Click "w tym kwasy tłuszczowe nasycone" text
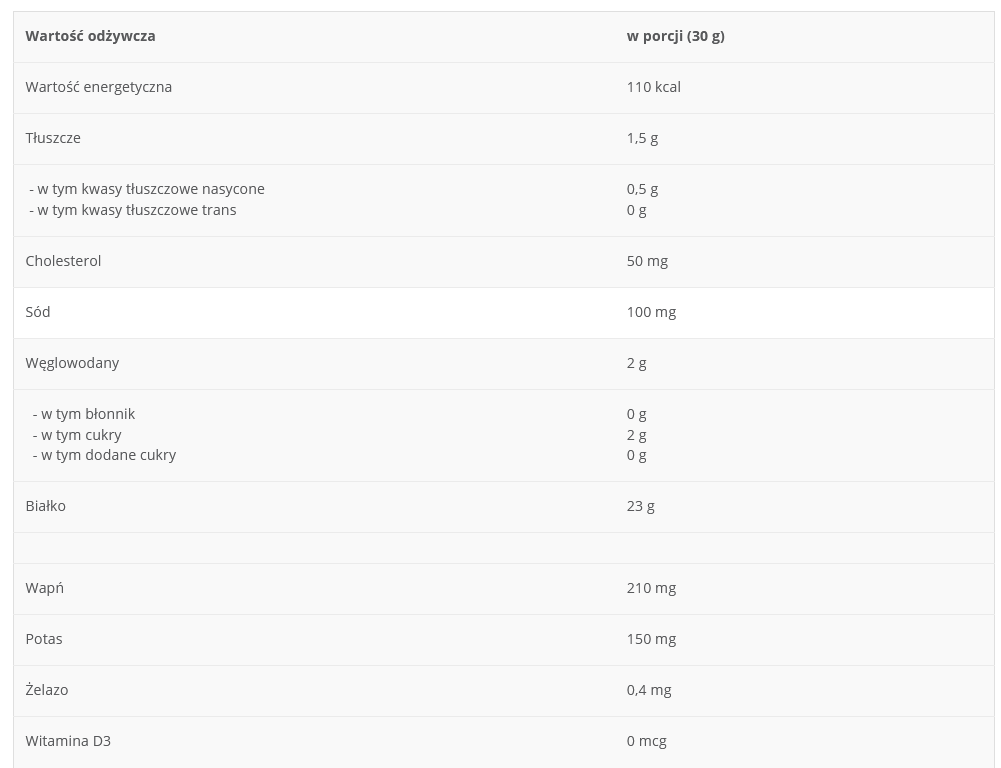 tap(150, 189)
